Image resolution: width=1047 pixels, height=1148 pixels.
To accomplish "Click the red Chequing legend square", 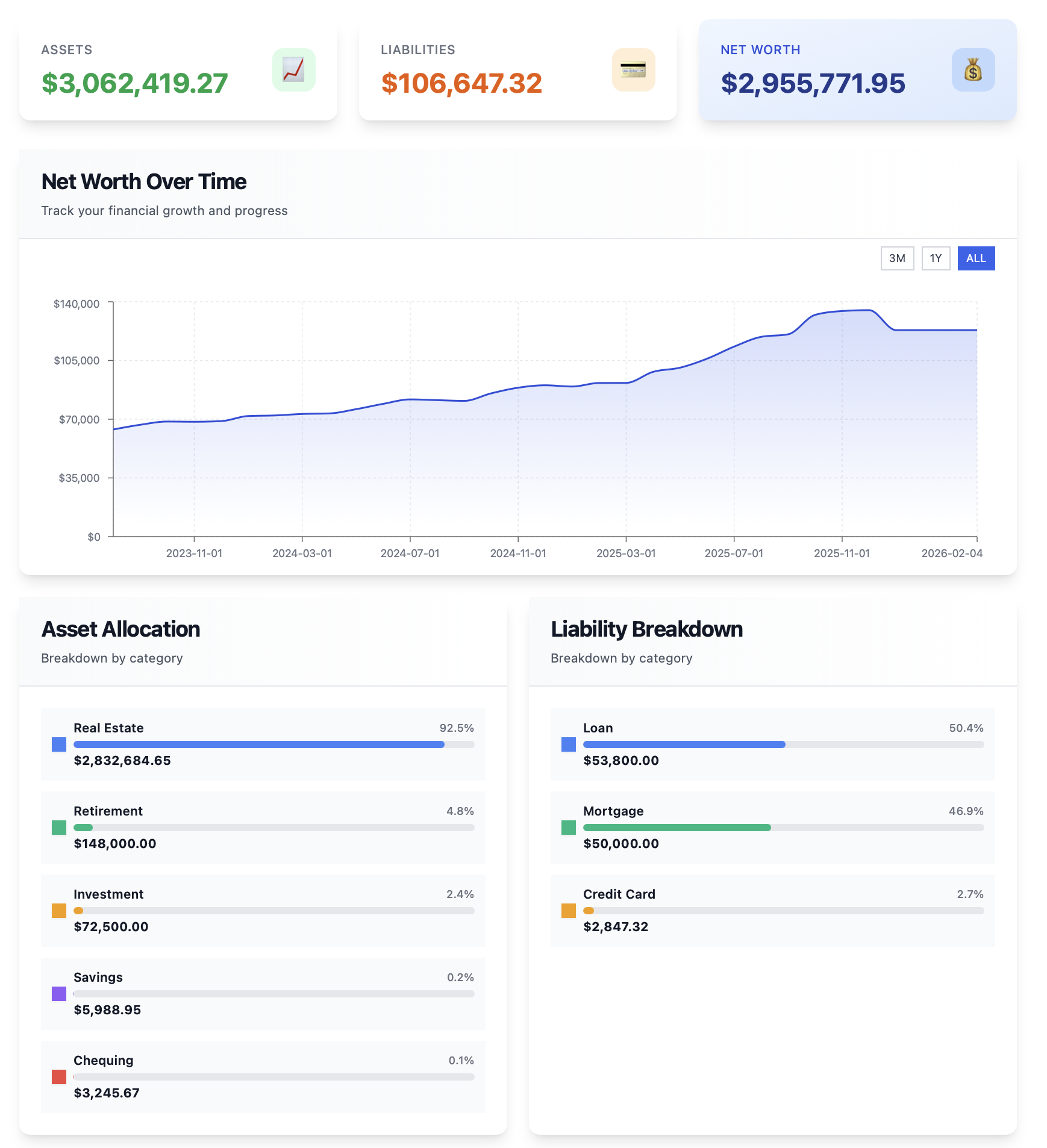I will pyautogui.click(x=58, y=1077).
